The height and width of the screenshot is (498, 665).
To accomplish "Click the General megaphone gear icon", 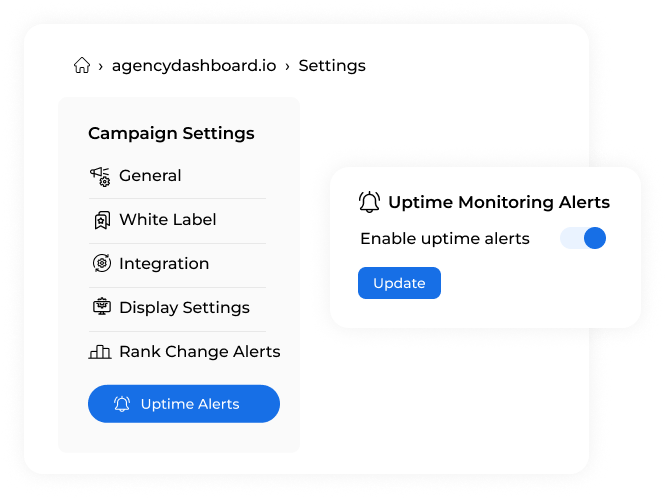I will coord(100,176).
